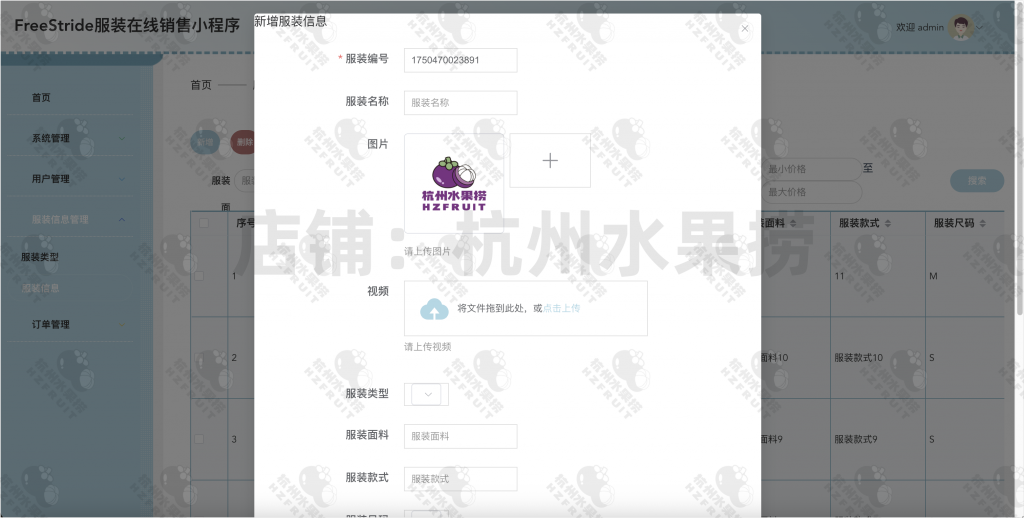
Task: Focus the 服装款式 input field
Action: (460, 479)
